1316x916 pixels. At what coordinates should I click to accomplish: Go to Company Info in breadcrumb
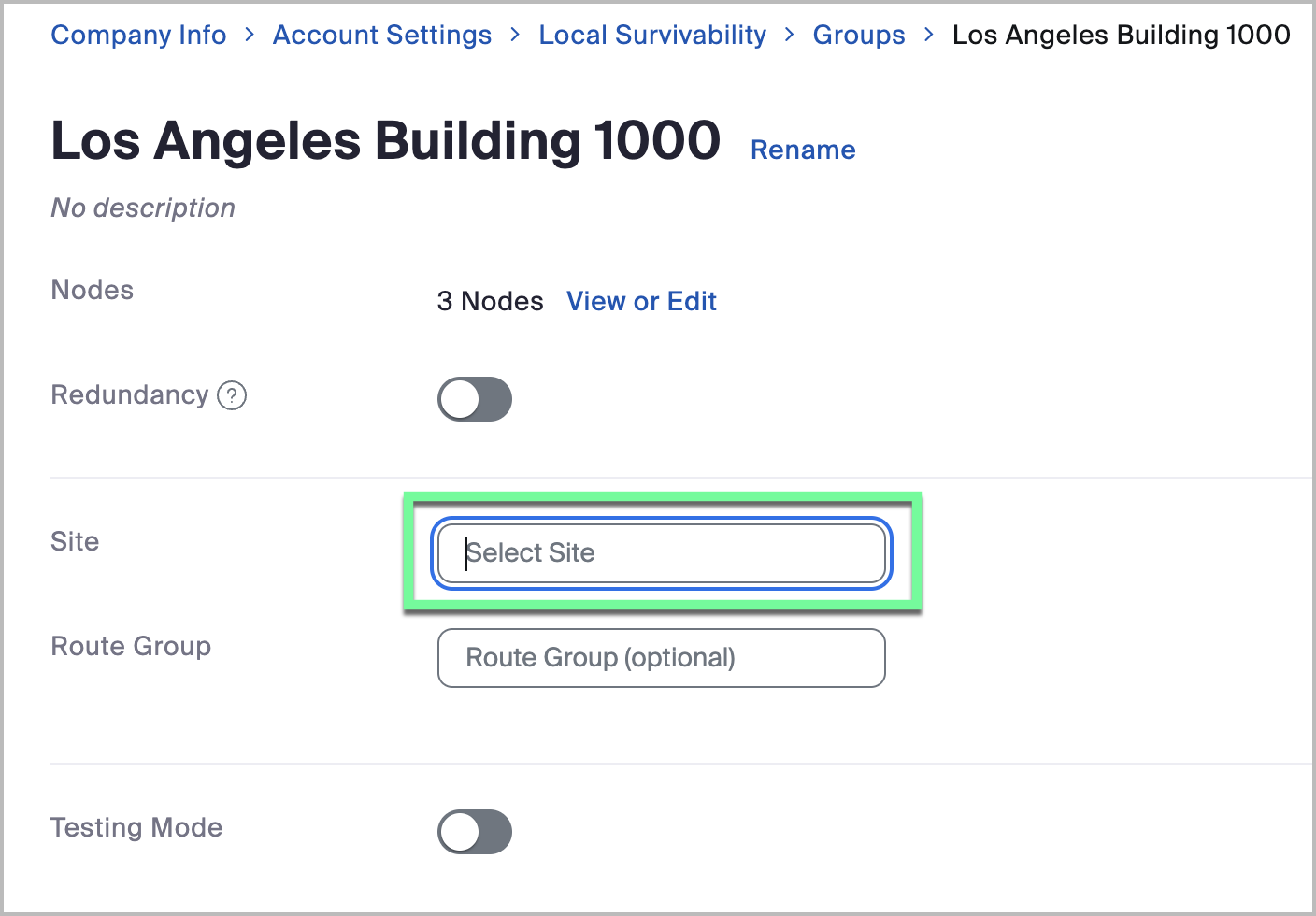138,35
